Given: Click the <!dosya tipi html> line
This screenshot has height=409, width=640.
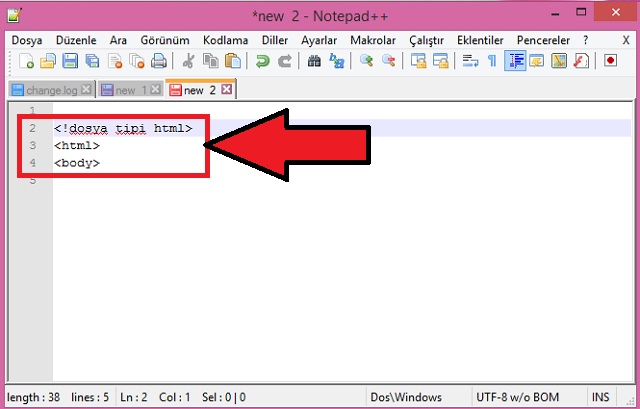Looking at the screenshot, I should pyautogui.click(x=123, y=128).
